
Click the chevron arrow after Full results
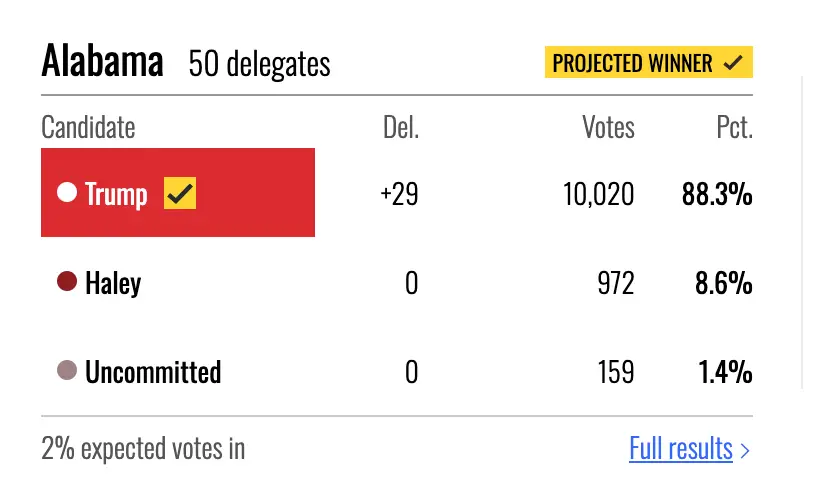[x=745, y=451]
